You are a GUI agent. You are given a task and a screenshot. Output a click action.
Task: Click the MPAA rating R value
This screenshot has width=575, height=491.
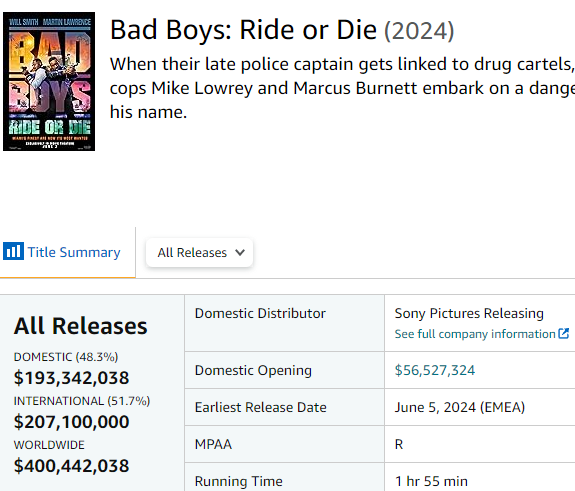coord(399,444)
